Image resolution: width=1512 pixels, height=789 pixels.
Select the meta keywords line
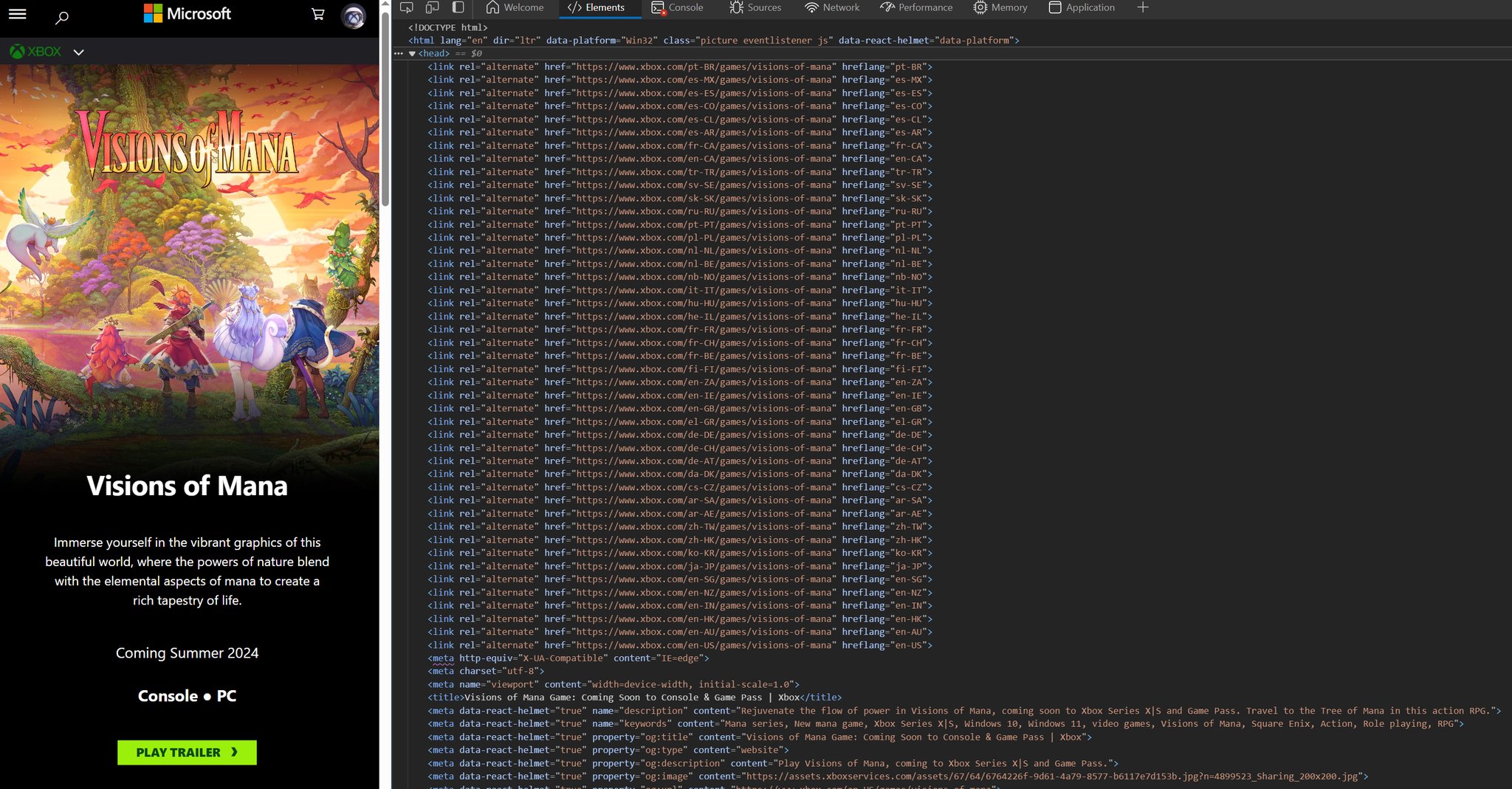click(946, 725)
